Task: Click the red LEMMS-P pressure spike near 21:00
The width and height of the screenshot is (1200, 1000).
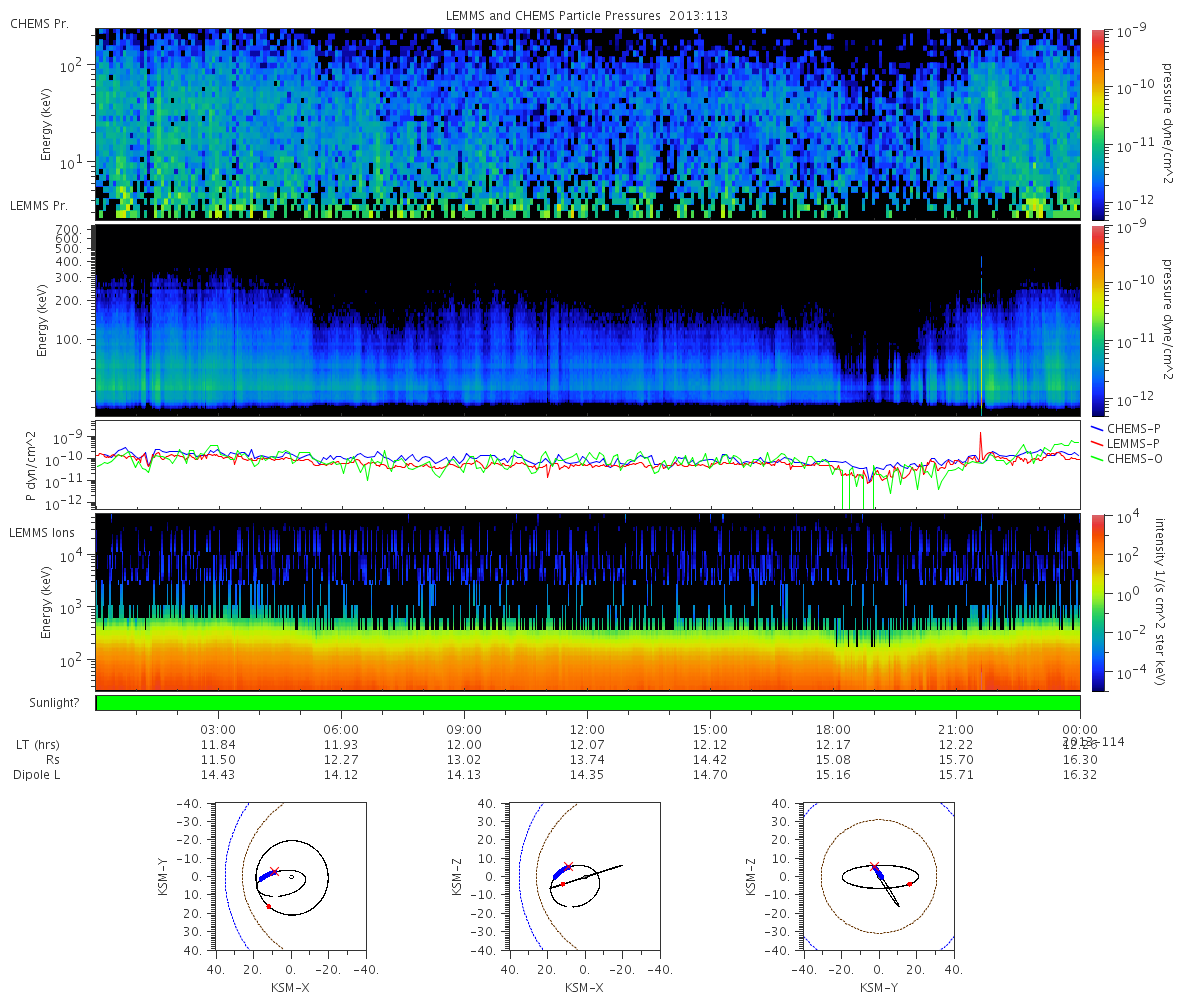Action: (981, 442)
